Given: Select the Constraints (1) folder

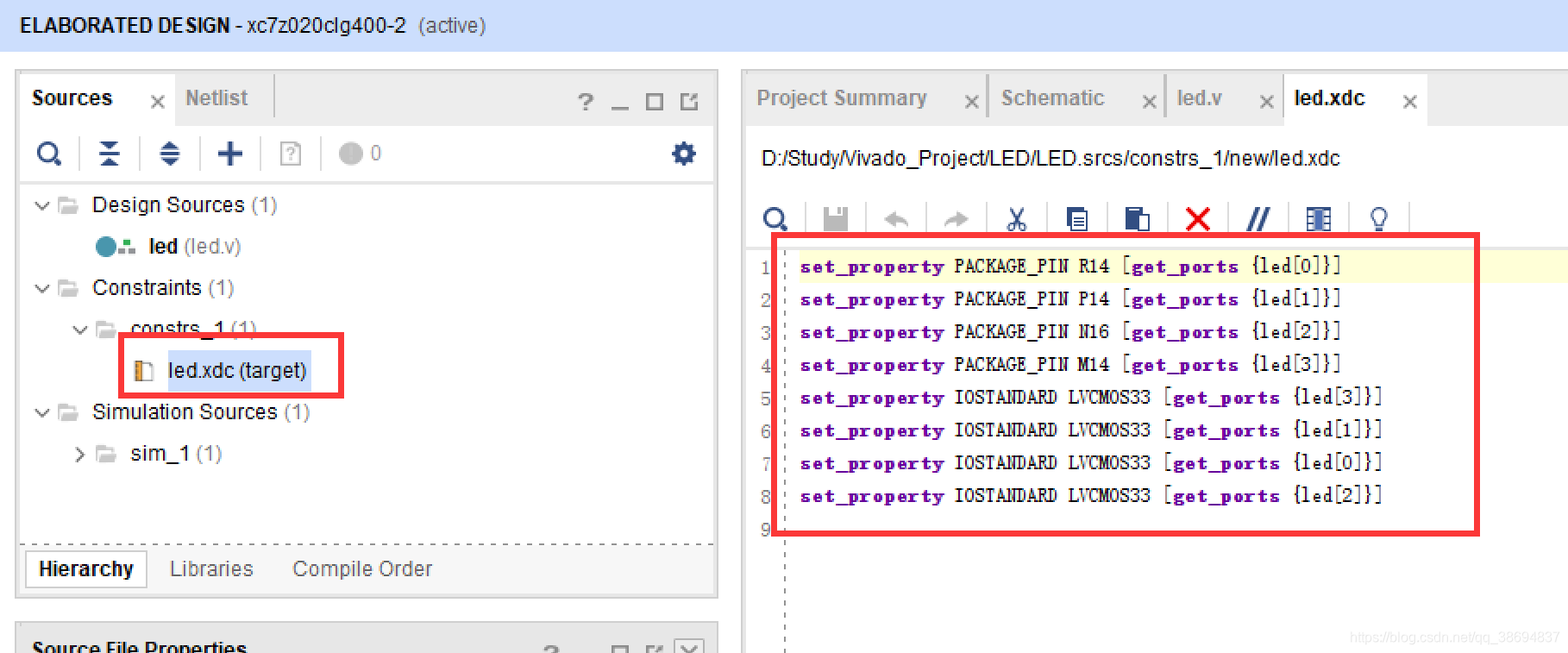Looking at the screenshot, I should pyautogui.click(x=163, y=288).
